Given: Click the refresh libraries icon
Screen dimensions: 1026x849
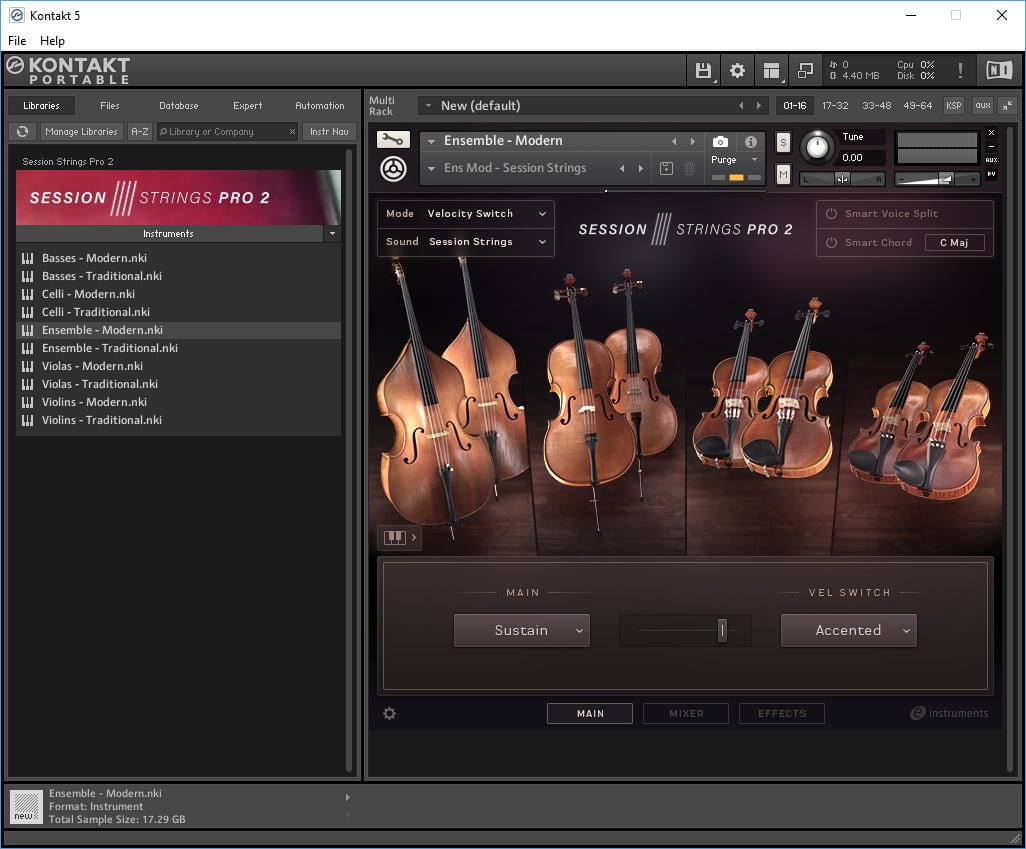Looking at the screenshot, I should (22, 132).
